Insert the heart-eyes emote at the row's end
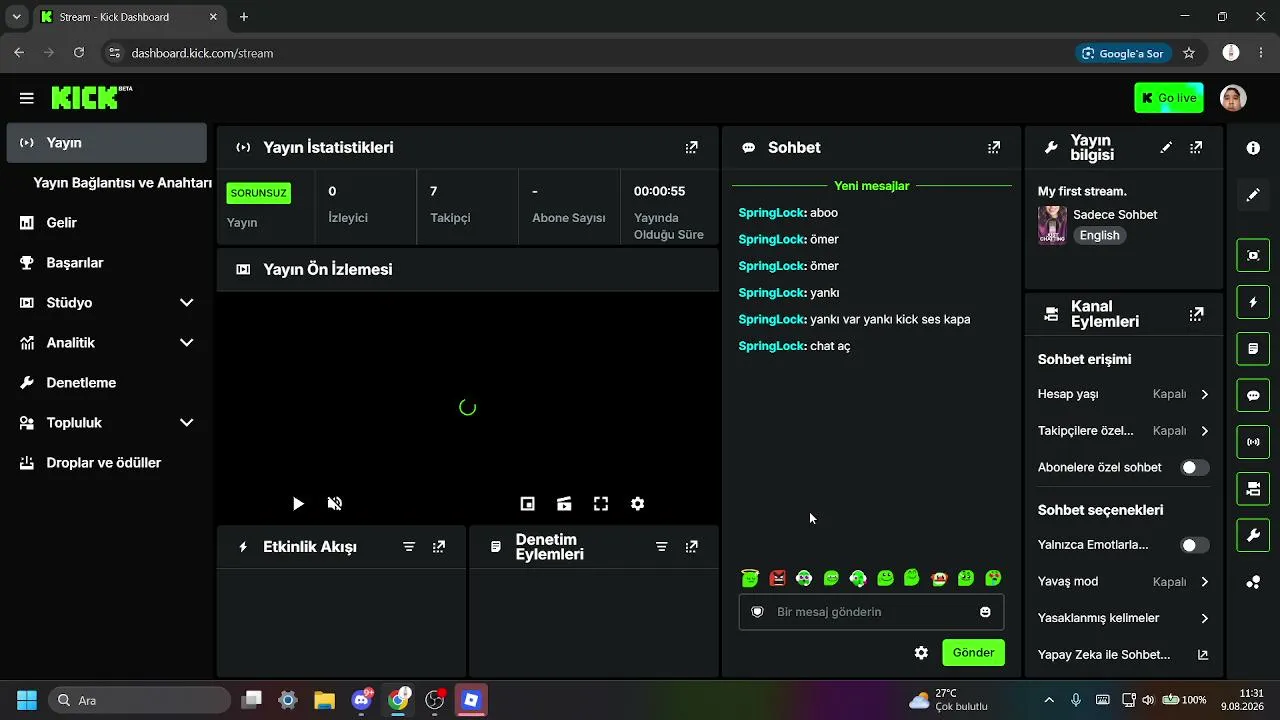 993,578
